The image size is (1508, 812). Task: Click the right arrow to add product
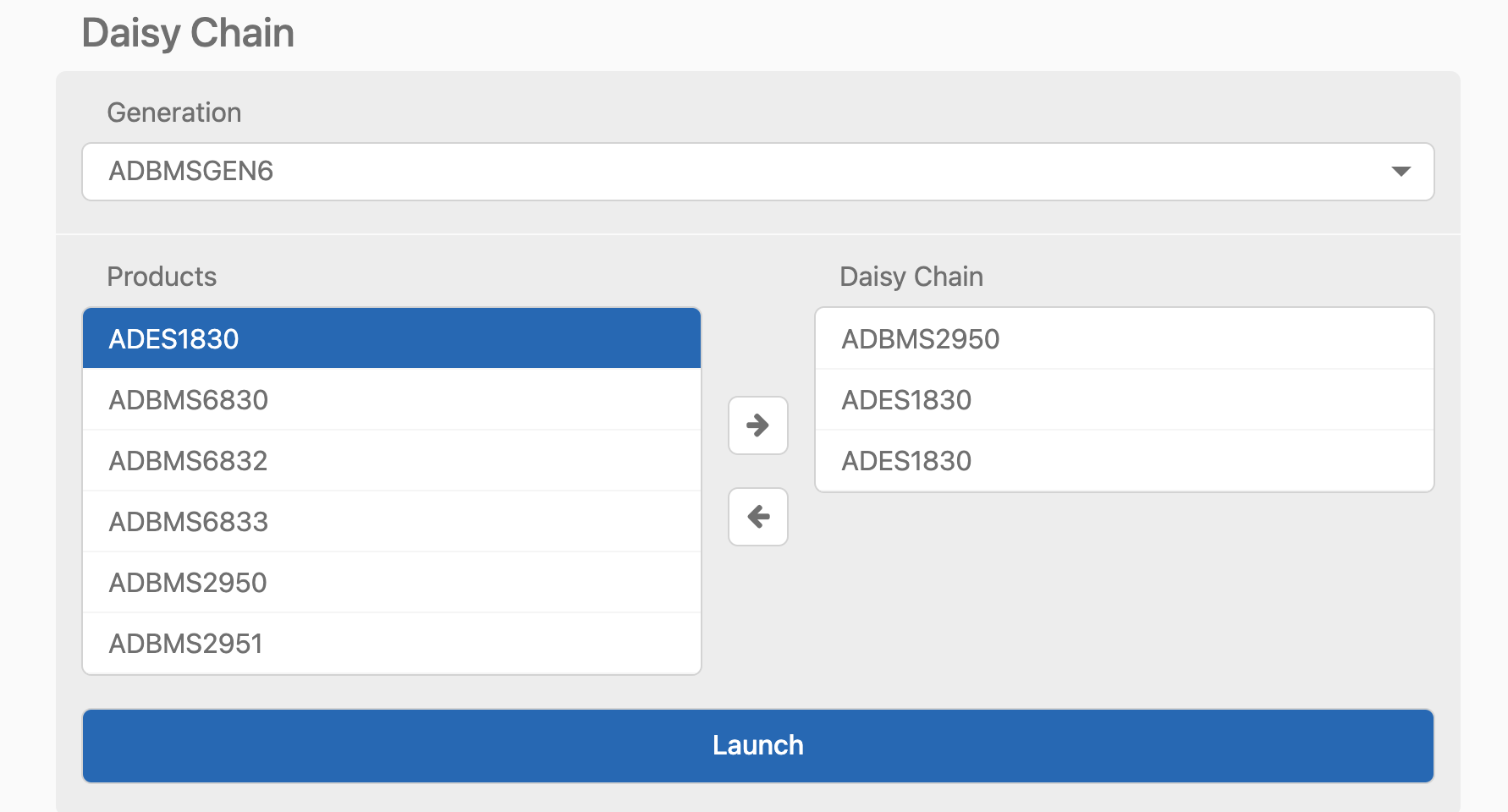pos(758,425)
